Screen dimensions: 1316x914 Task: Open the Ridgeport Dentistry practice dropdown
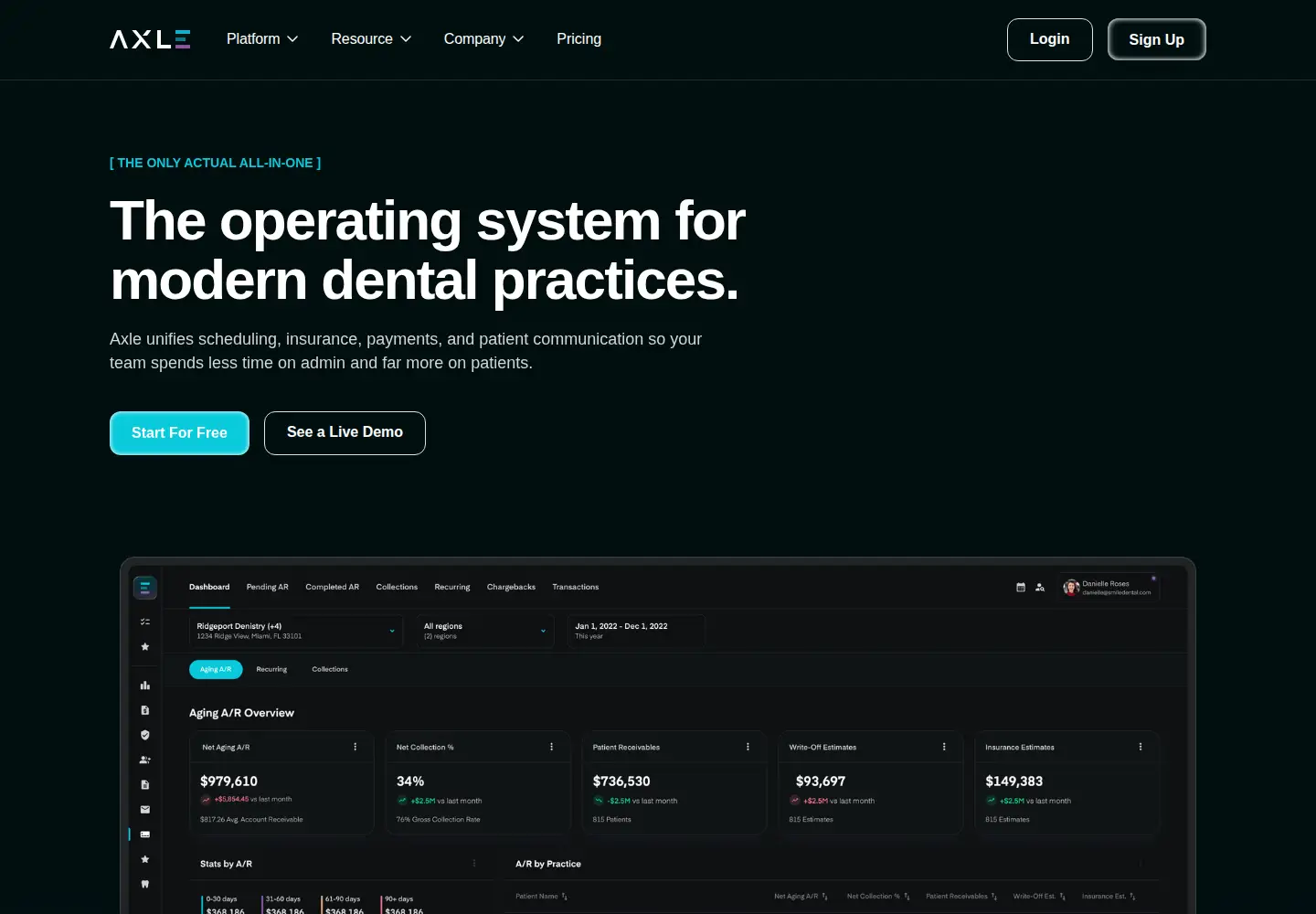(296, 631)
